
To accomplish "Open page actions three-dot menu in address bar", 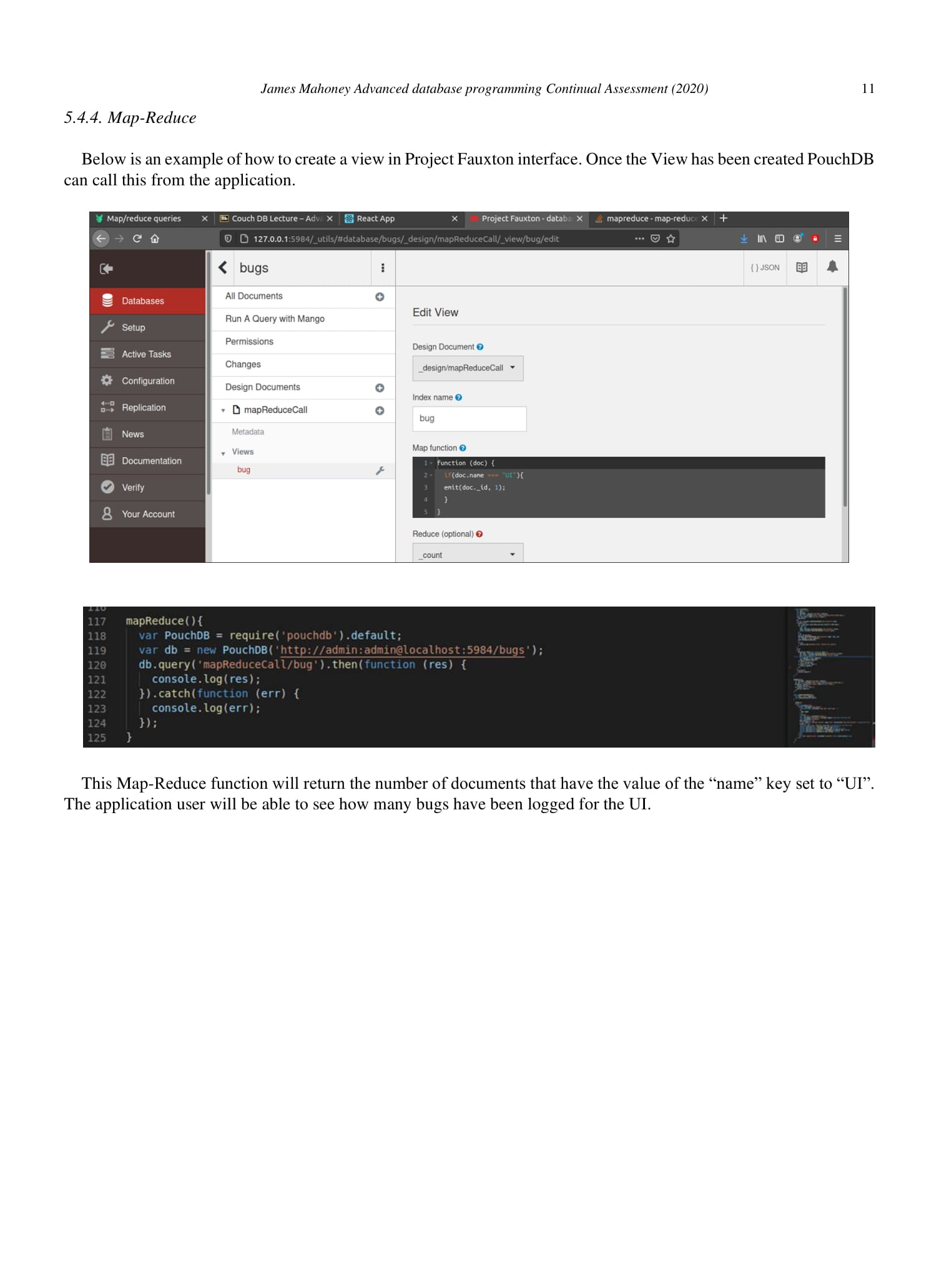I will (x=639, y=238).
